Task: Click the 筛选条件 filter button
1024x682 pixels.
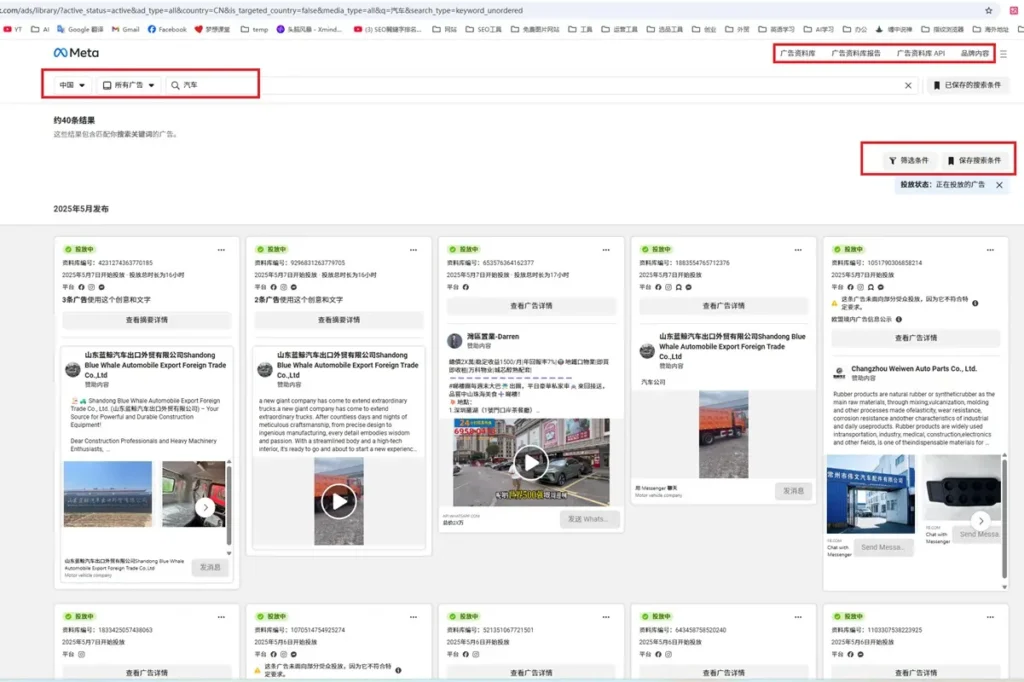Action: tap(908, 160)
